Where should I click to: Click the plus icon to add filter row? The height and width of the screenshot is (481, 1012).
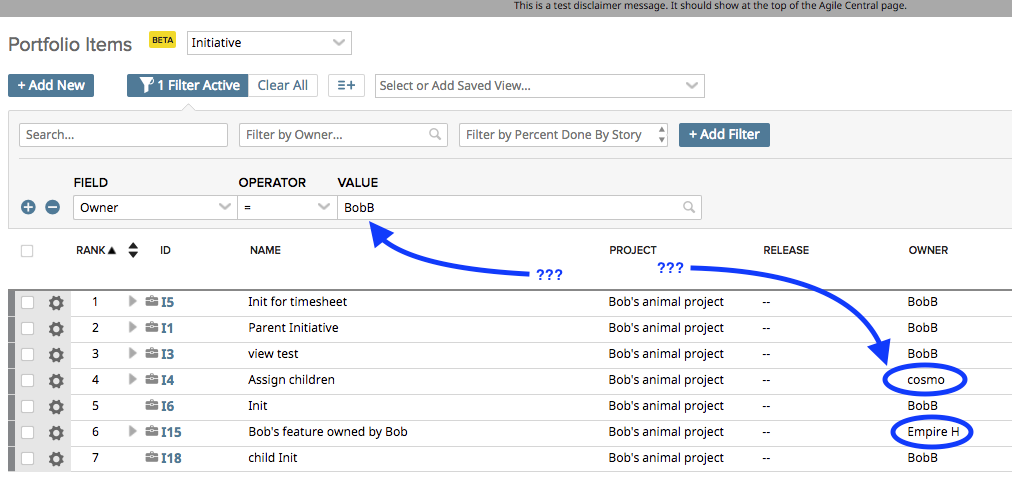coord(28,207)
